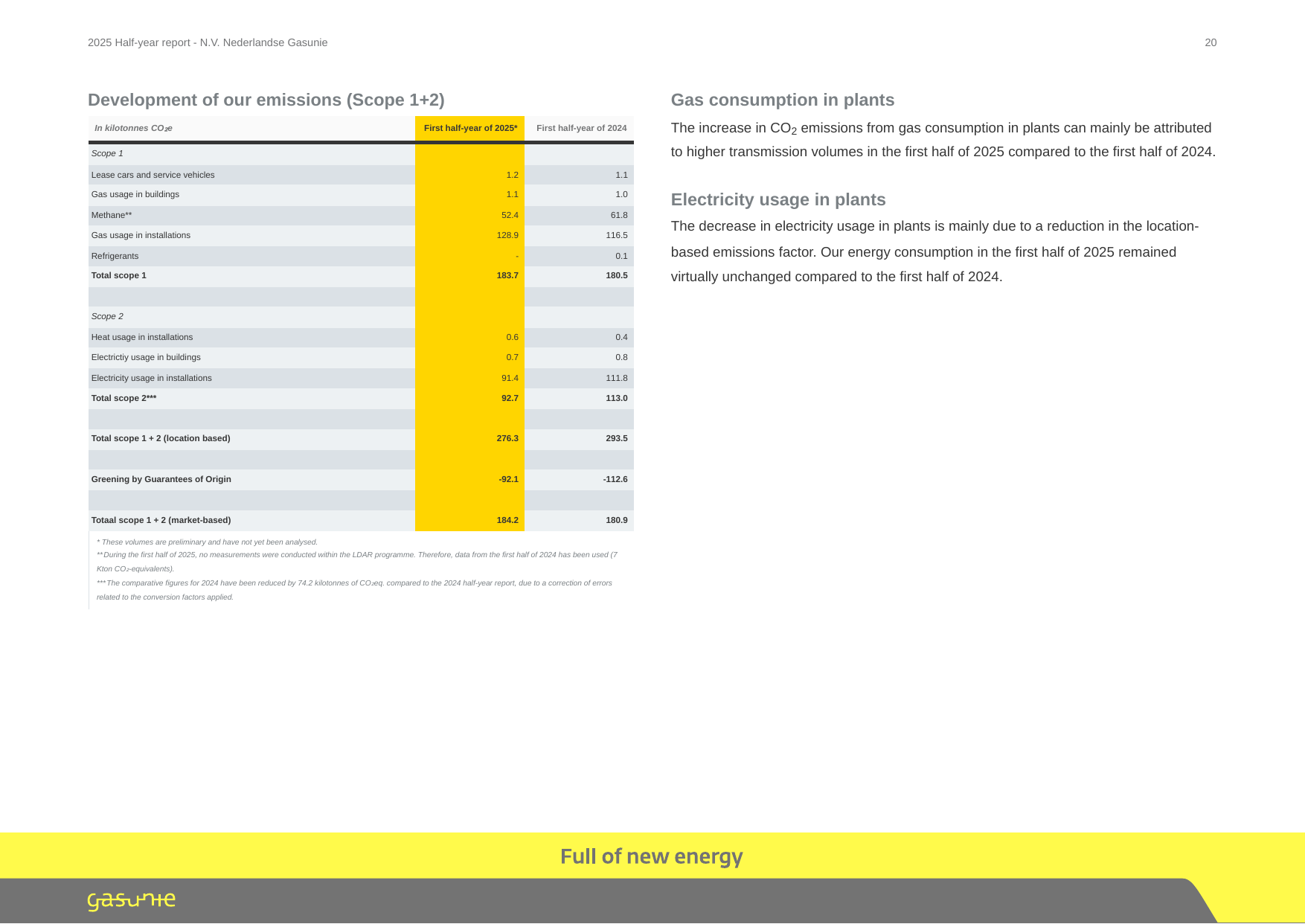This screenshot has width=1305, height=924.
Task: Click the 'Scope 2' section label
Action: tap(107, 316)
